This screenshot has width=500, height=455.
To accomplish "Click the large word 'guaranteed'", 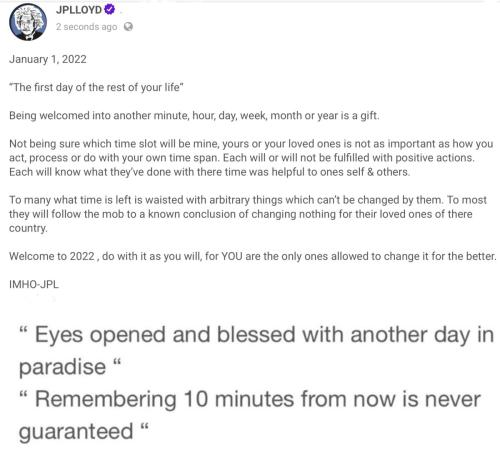I will pyautogui.click(x=76, y=431).
